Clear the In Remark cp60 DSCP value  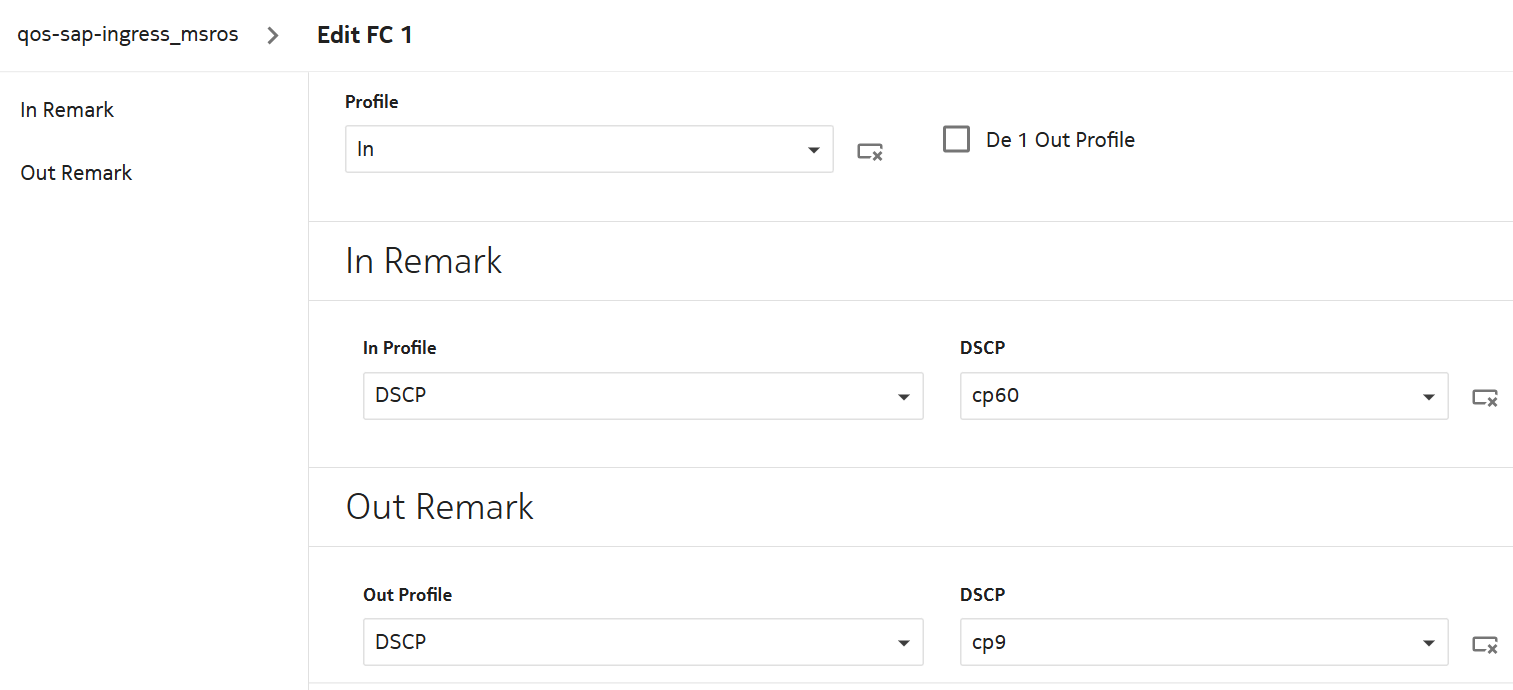(x=1484, y=397)
